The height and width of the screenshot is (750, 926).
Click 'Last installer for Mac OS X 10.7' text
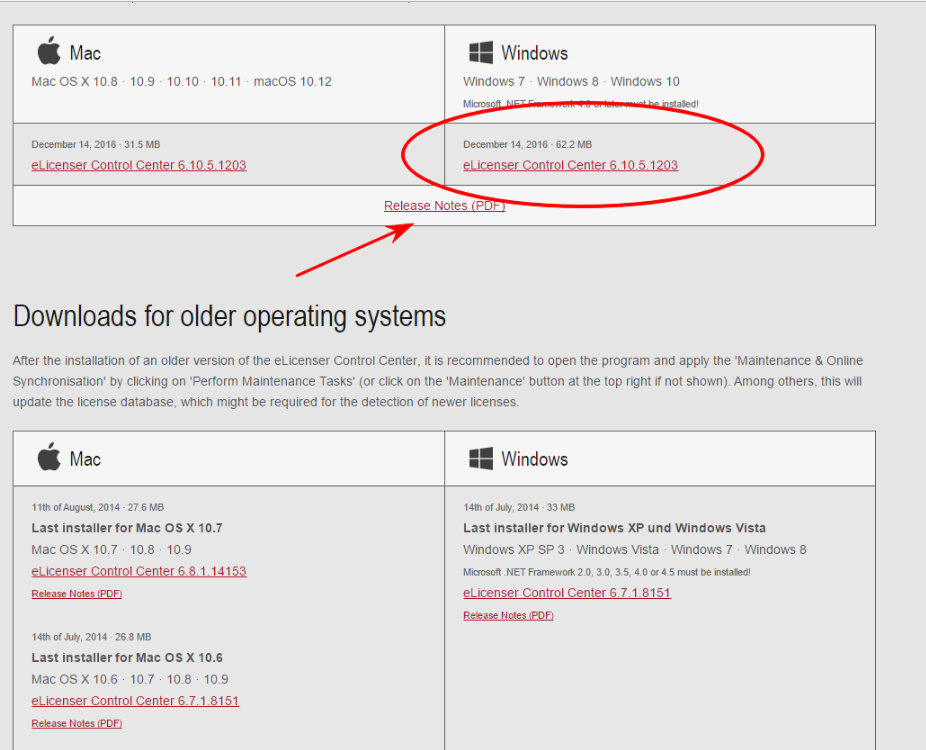pyautogui.click(x=127, y=528)
